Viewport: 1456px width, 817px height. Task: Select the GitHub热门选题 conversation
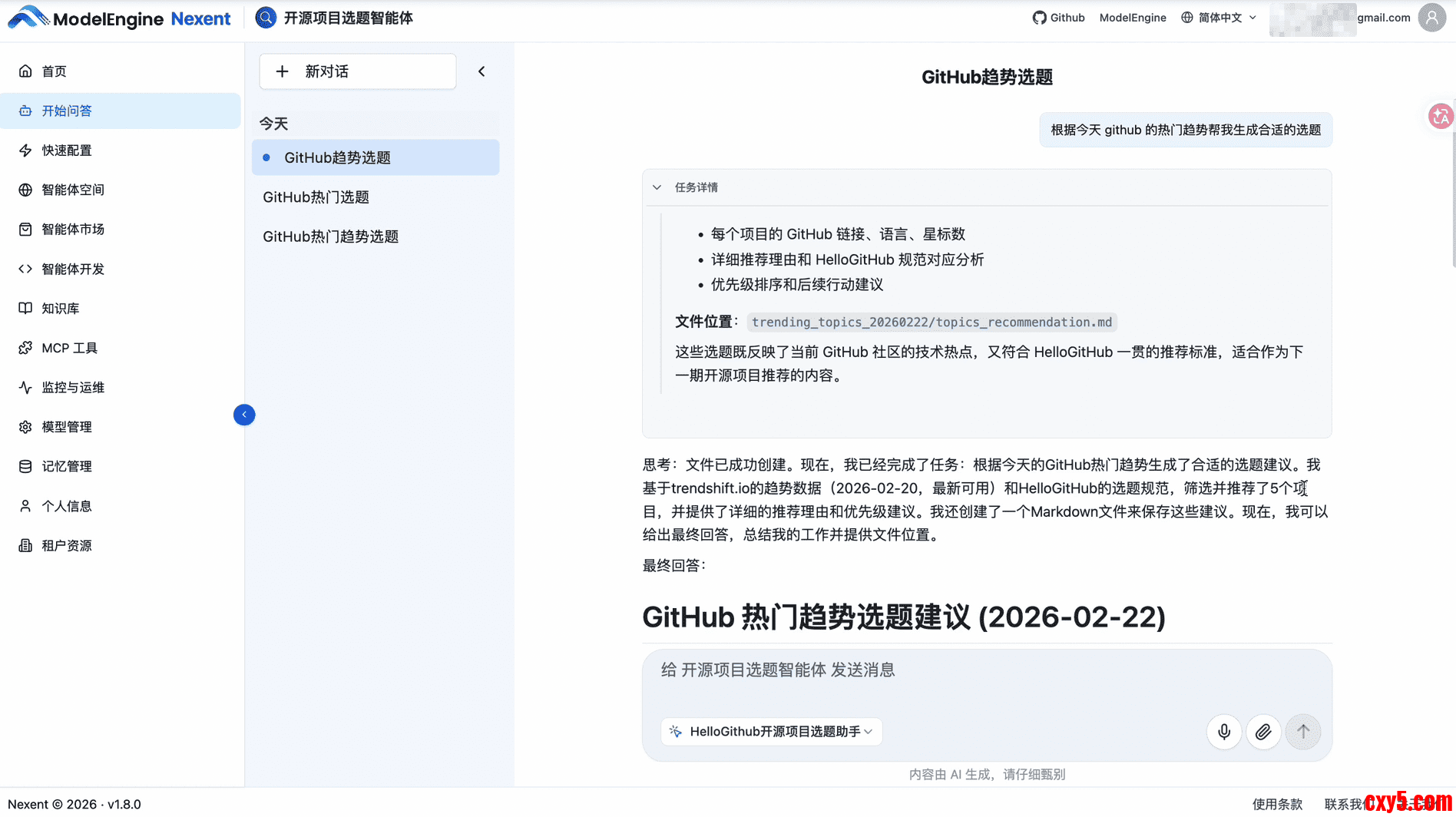pyautogui.click(x=316, y=197)
